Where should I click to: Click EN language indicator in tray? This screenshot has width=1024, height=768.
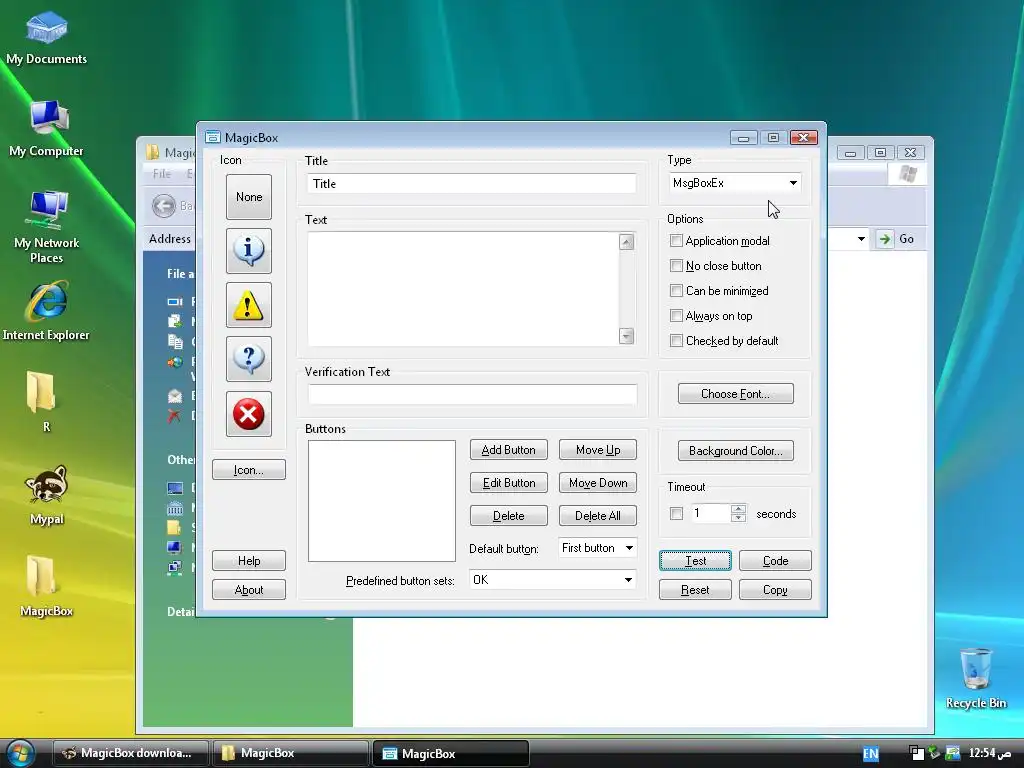[x=871, y=754]
